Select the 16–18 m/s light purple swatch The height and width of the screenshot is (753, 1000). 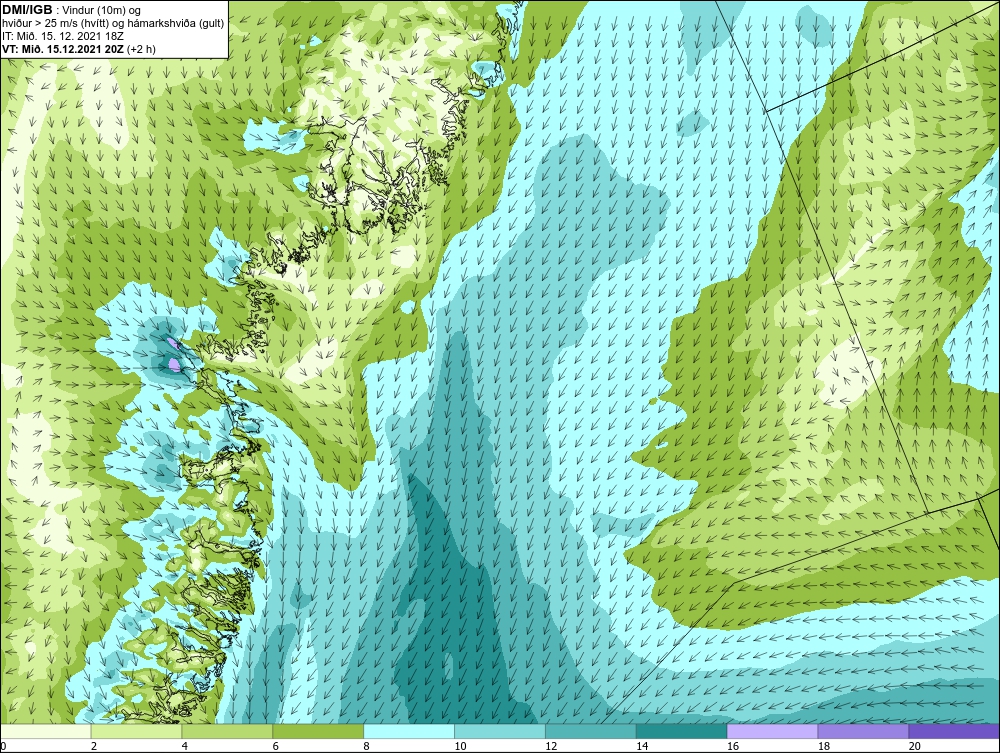click(772, 731)
